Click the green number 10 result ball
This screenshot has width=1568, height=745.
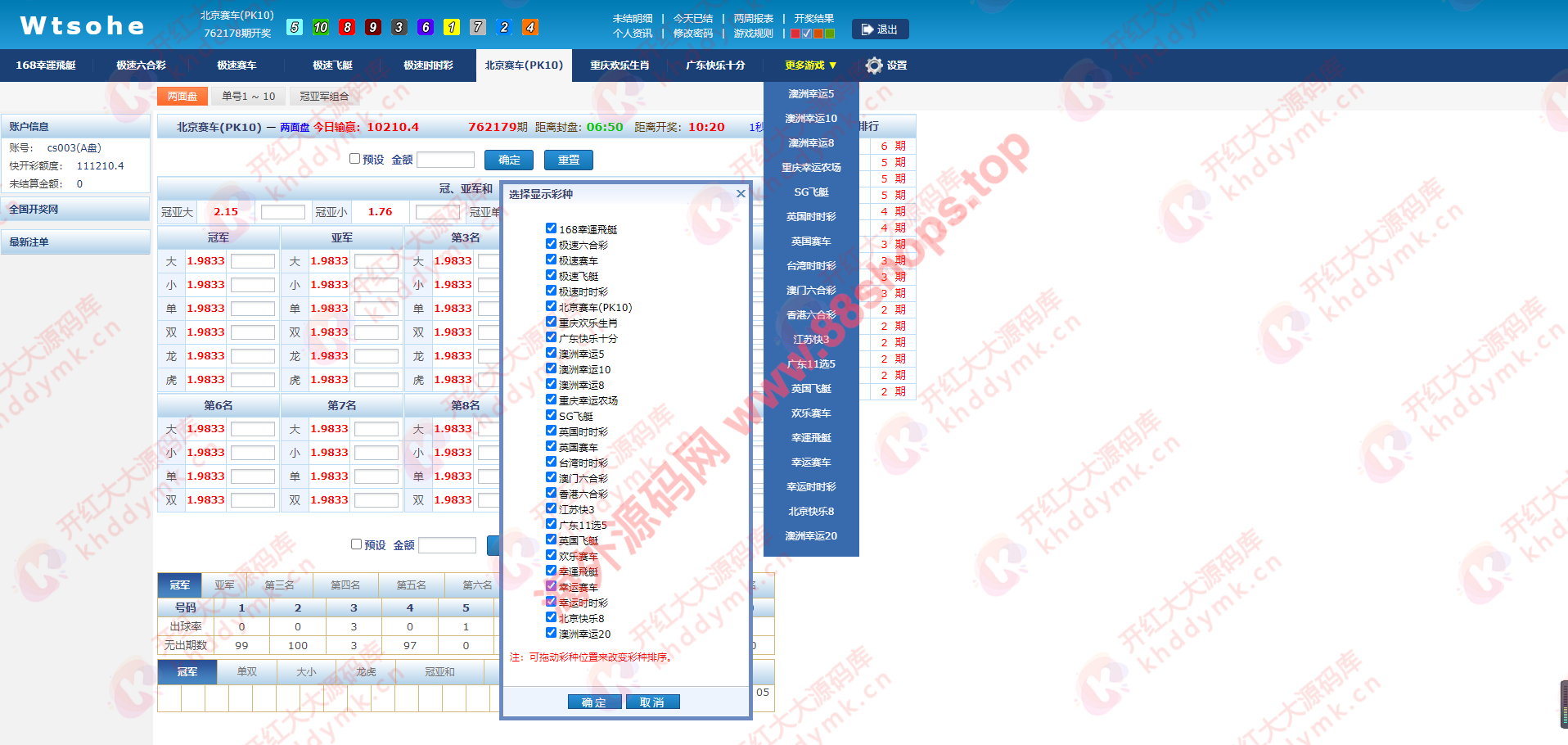pos(321,27)
